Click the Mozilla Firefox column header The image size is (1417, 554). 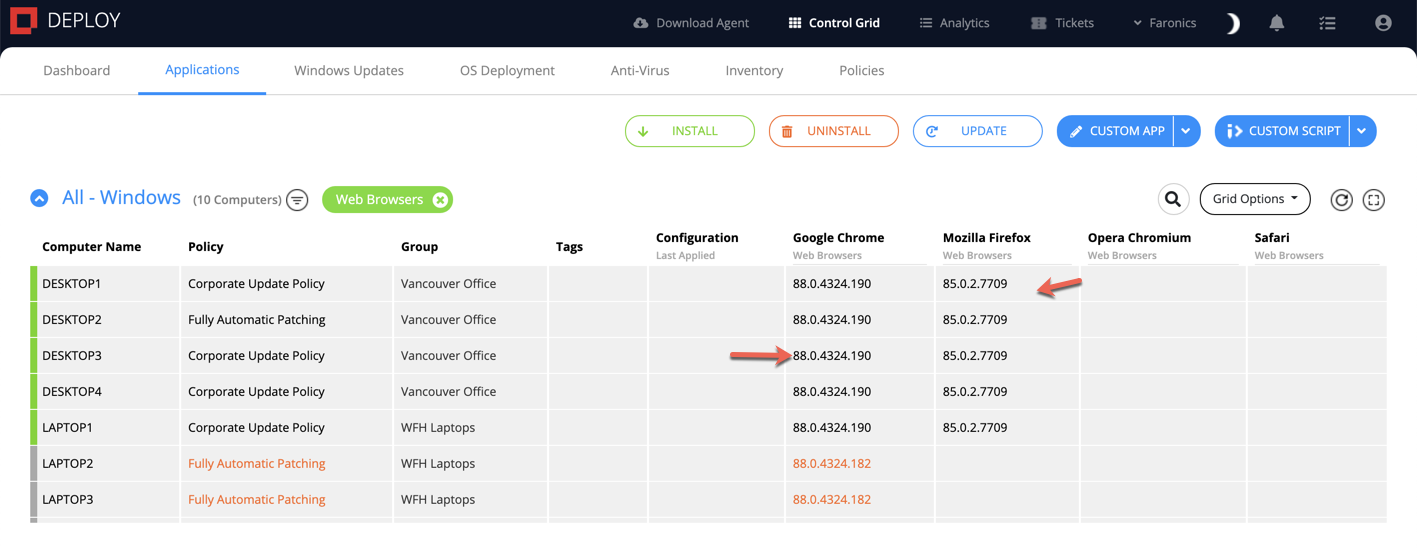[987, 238]
